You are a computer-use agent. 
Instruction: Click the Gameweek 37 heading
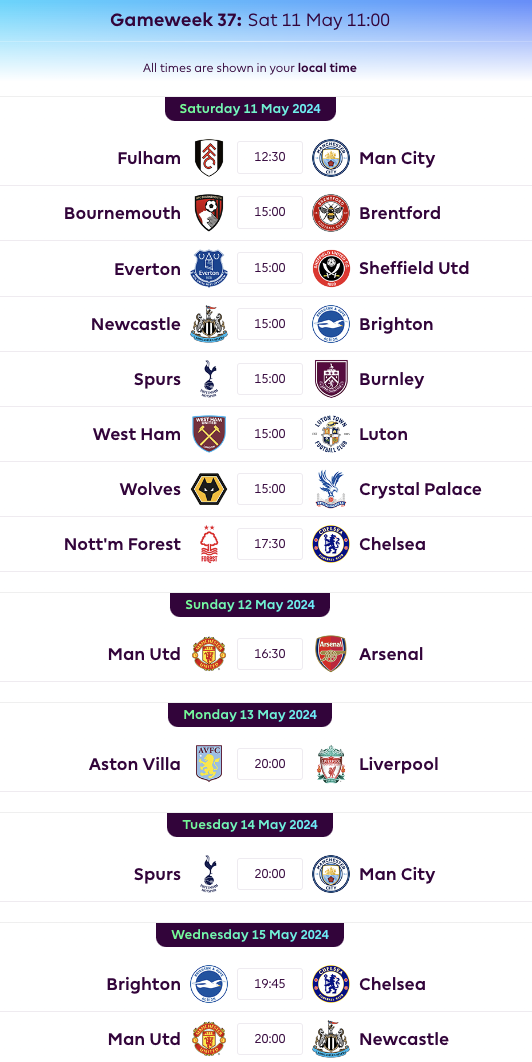176,20
